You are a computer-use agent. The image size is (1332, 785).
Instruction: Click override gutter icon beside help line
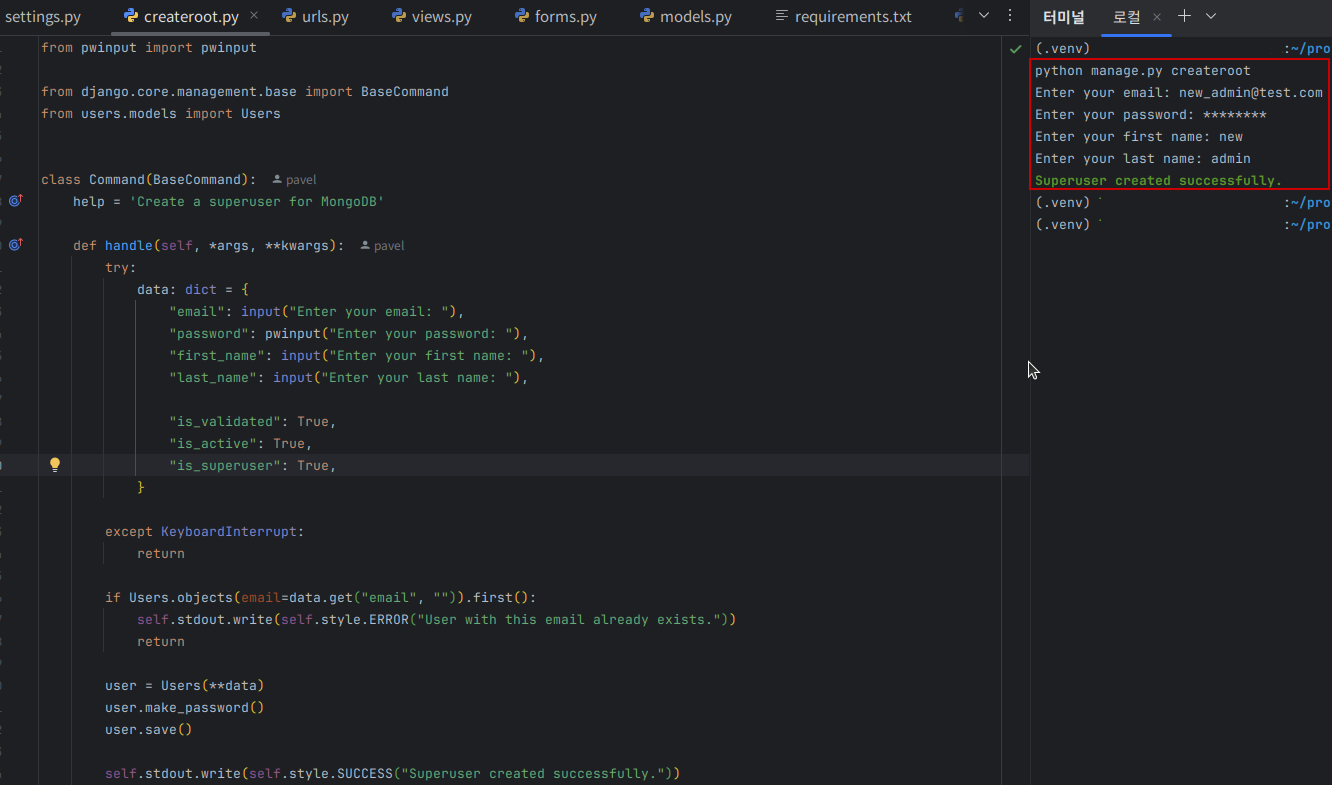pyautogui.click(x=15, y=201)
